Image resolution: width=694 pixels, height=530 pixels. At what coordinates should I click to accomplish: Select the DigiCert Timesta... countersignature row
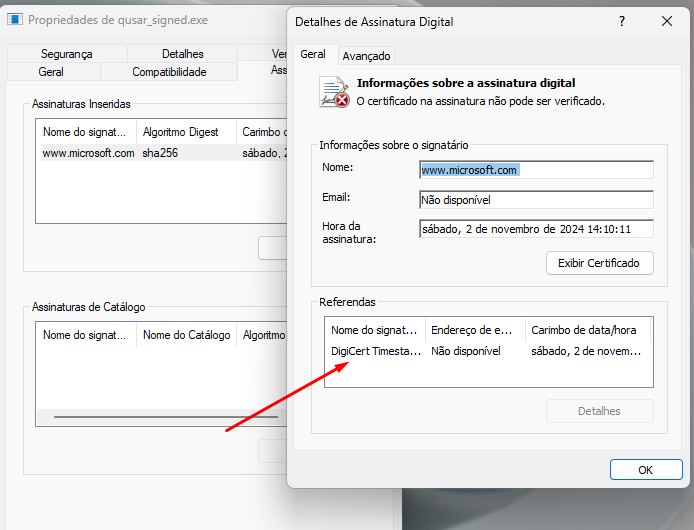(488, 351)
